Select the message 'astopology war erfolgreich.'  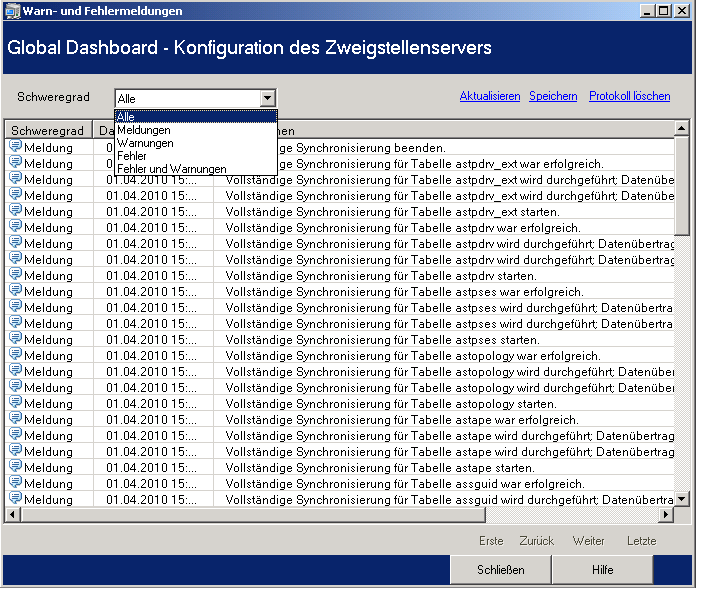(413, 355)
